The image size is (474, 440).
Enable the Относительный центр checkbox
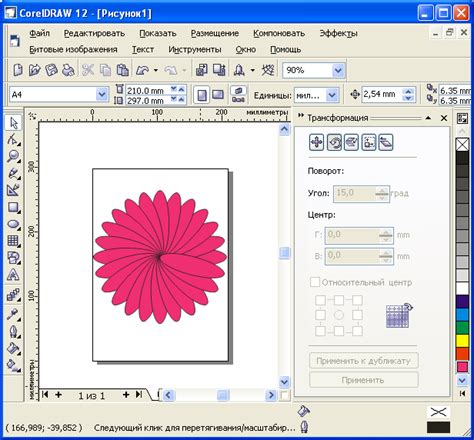pos(315,282)
